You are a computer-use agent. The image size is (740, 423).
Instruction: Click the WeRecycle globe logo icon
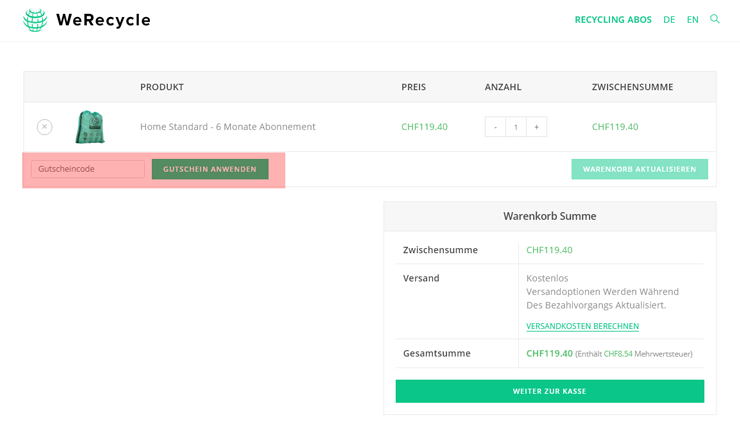(35, 20)
